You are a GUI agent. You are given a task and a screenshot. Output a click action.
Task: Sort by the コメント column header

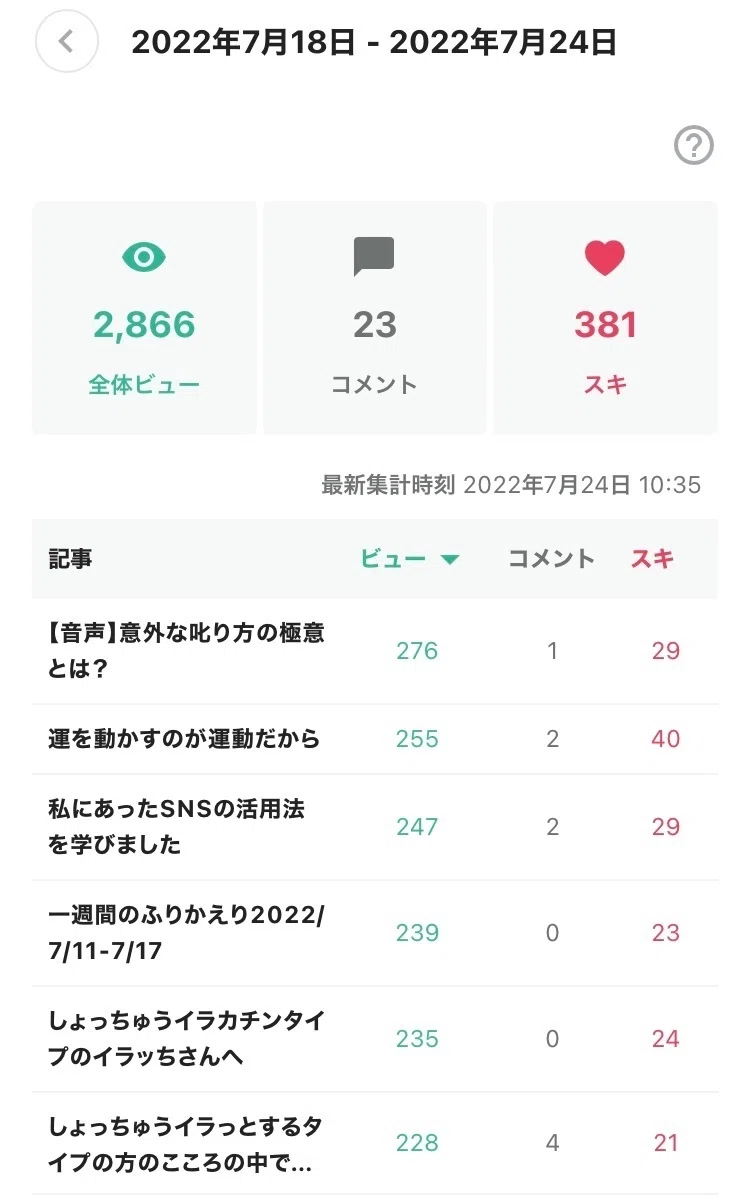click(x=551, y=559)
